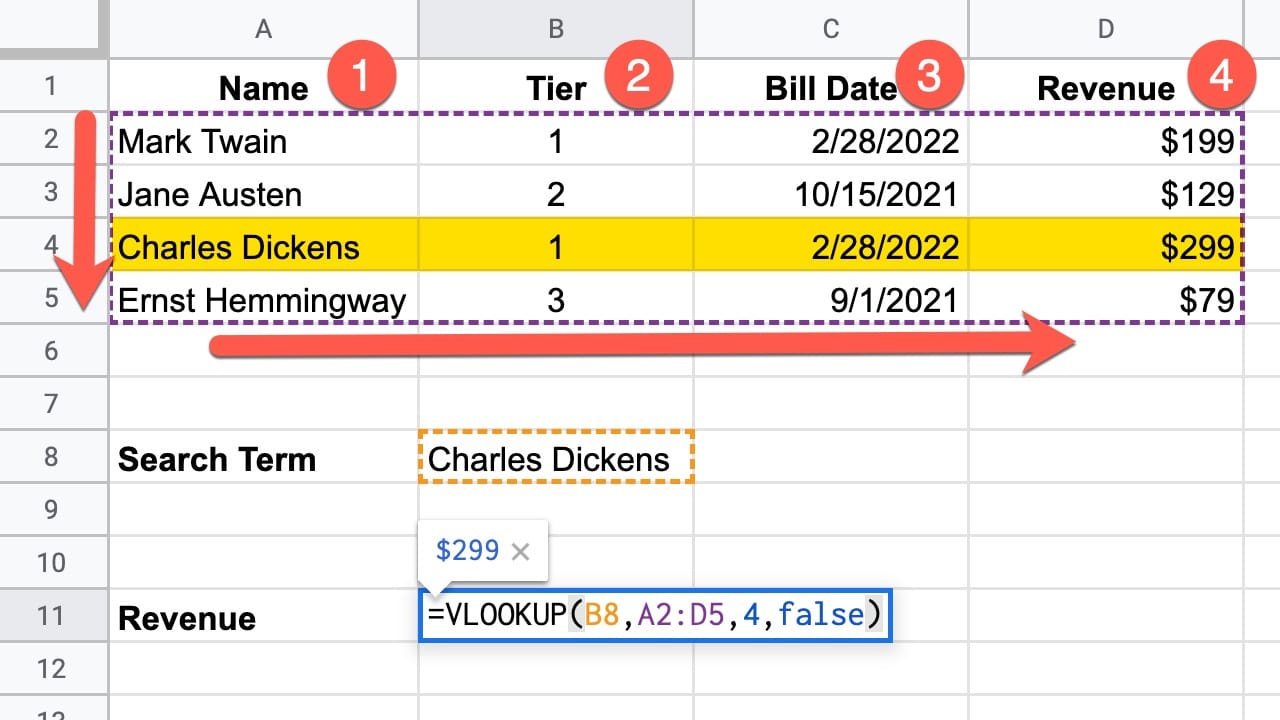
Task: Click the Jane Austen name cell
Action: (263, 194)
